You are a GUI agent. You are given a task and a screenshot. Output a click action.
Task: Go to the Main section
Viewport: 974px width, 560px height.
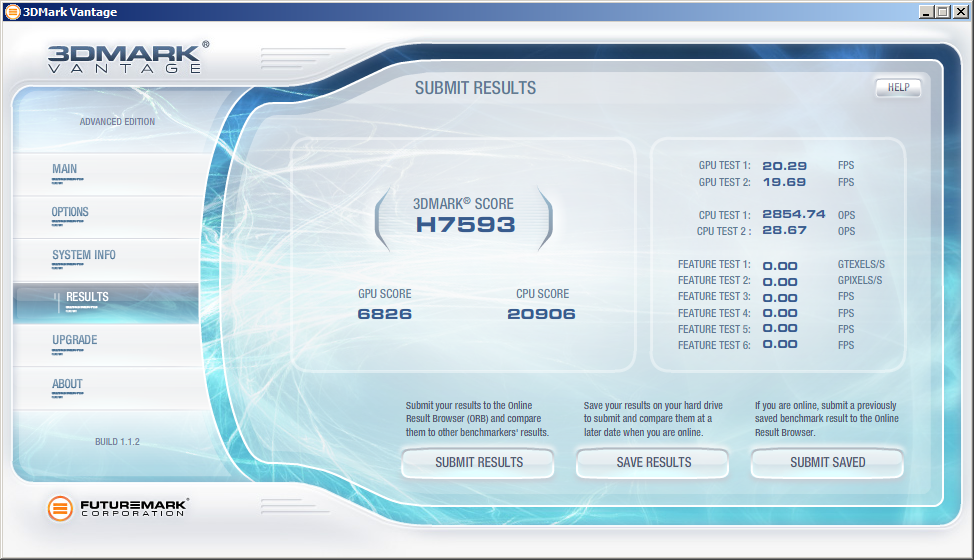pos(65,170)
